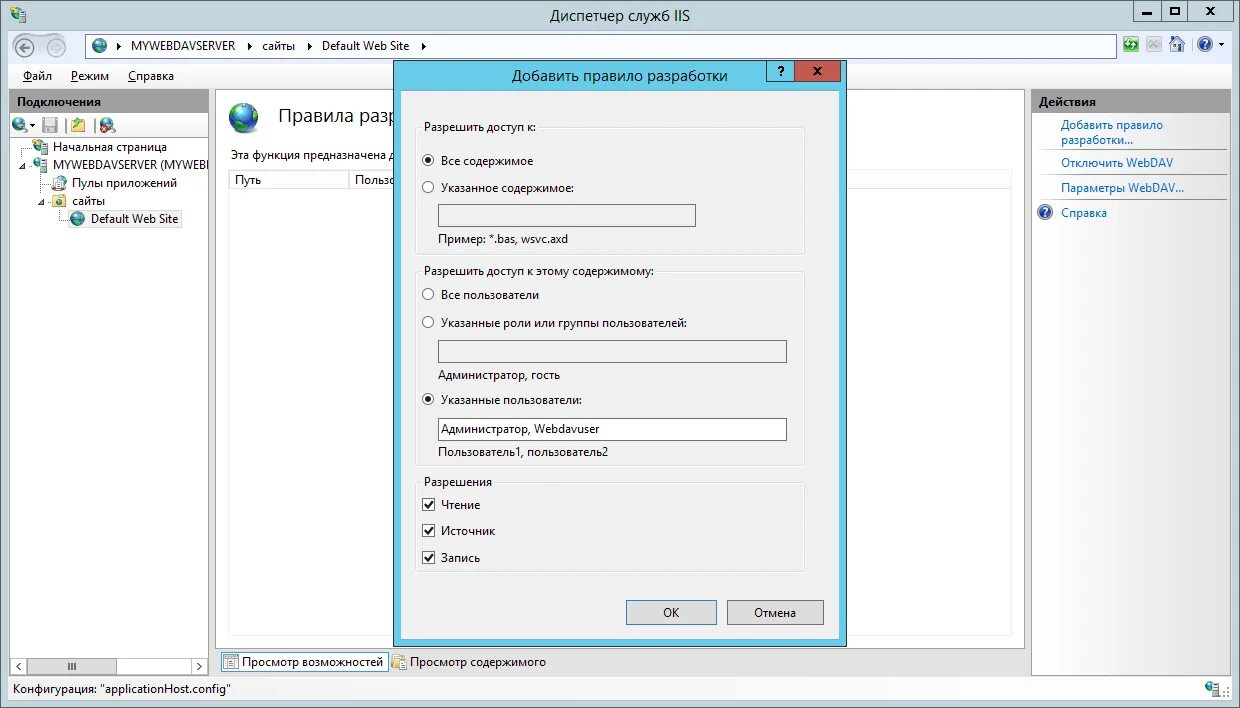Image resolution: width=1240 pixels, height=708 pixels.
Task: Click MYWEBDAVSERVER in the address breadcrumb
Action: point(183,46)
